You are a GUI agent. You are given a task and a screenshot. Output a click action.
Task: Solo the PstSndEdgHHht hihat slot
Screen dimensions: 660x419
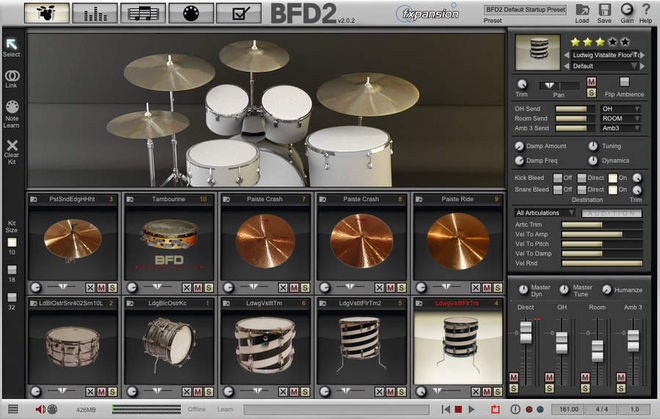tap(112, 288)
